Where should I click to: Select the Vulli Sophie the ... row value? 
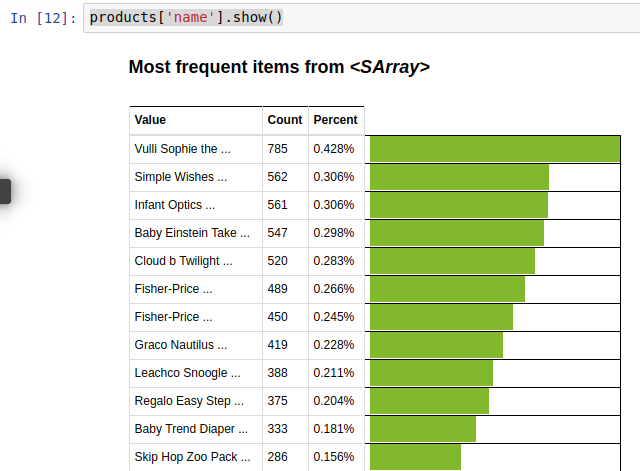coord(182,149)
